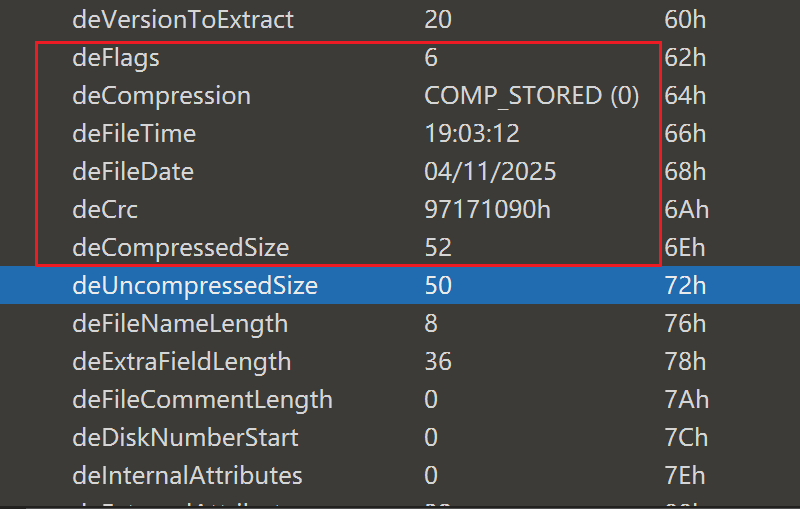Click the value 36 of deExtraFieldLength
This screenshot has width=800, height=509.
pyautogui.click(x=438, y=361)
